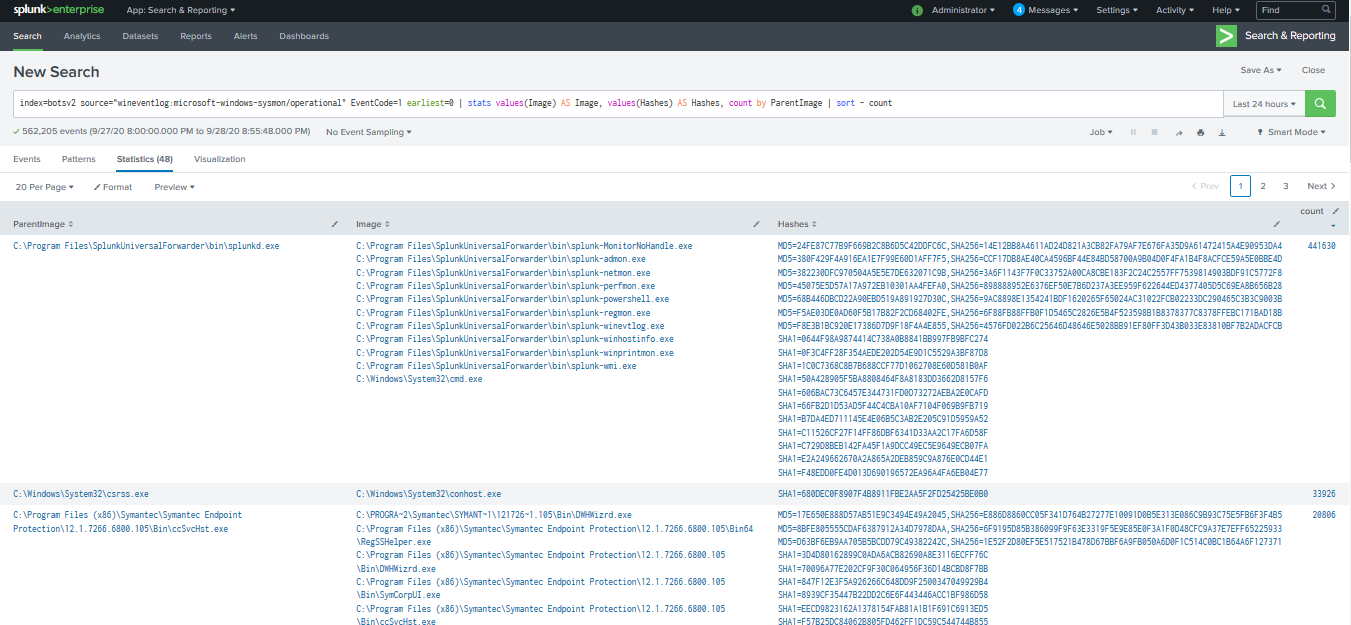Screen dimensions: 1351x625
Task: Click the pencil edit icon on ParentImage column
Action: point(334,224)
